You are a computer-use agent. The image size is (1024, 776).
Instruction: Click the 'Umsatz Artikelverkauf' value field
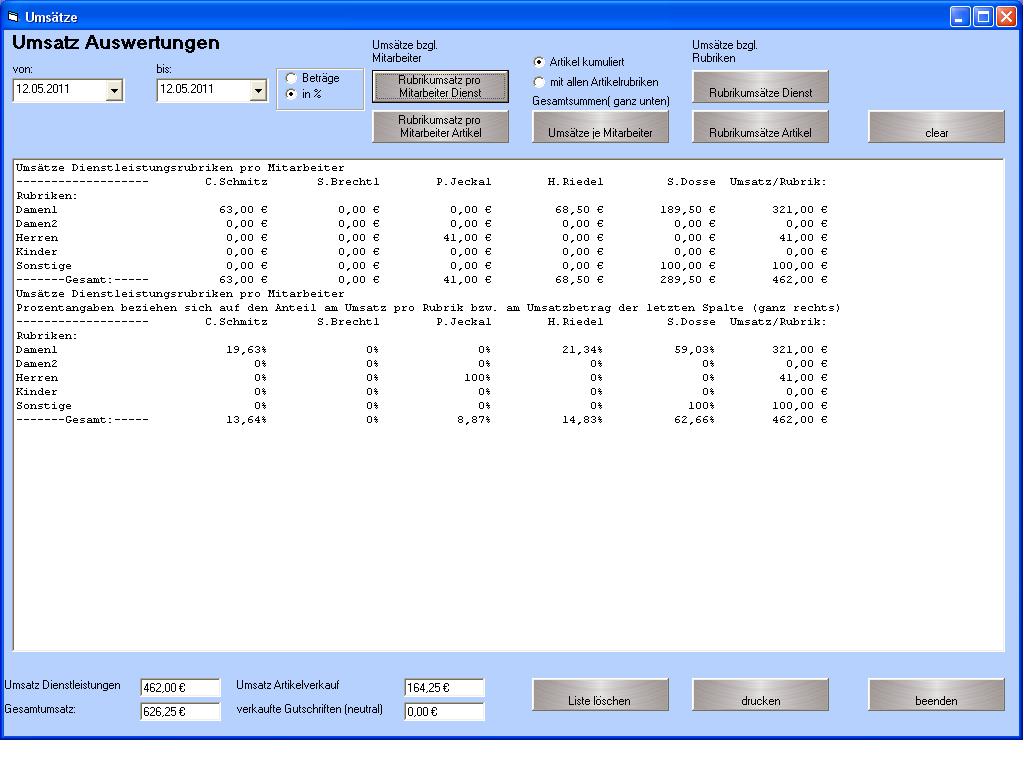point(444,688)
